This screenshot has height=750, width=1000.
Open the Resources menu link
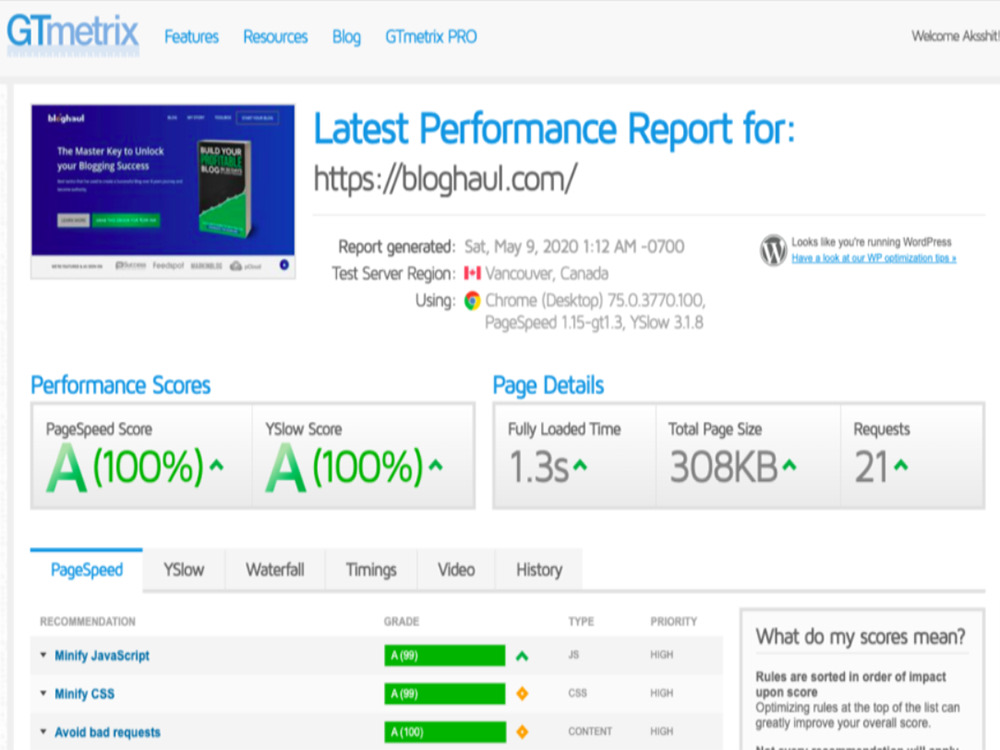276,37
